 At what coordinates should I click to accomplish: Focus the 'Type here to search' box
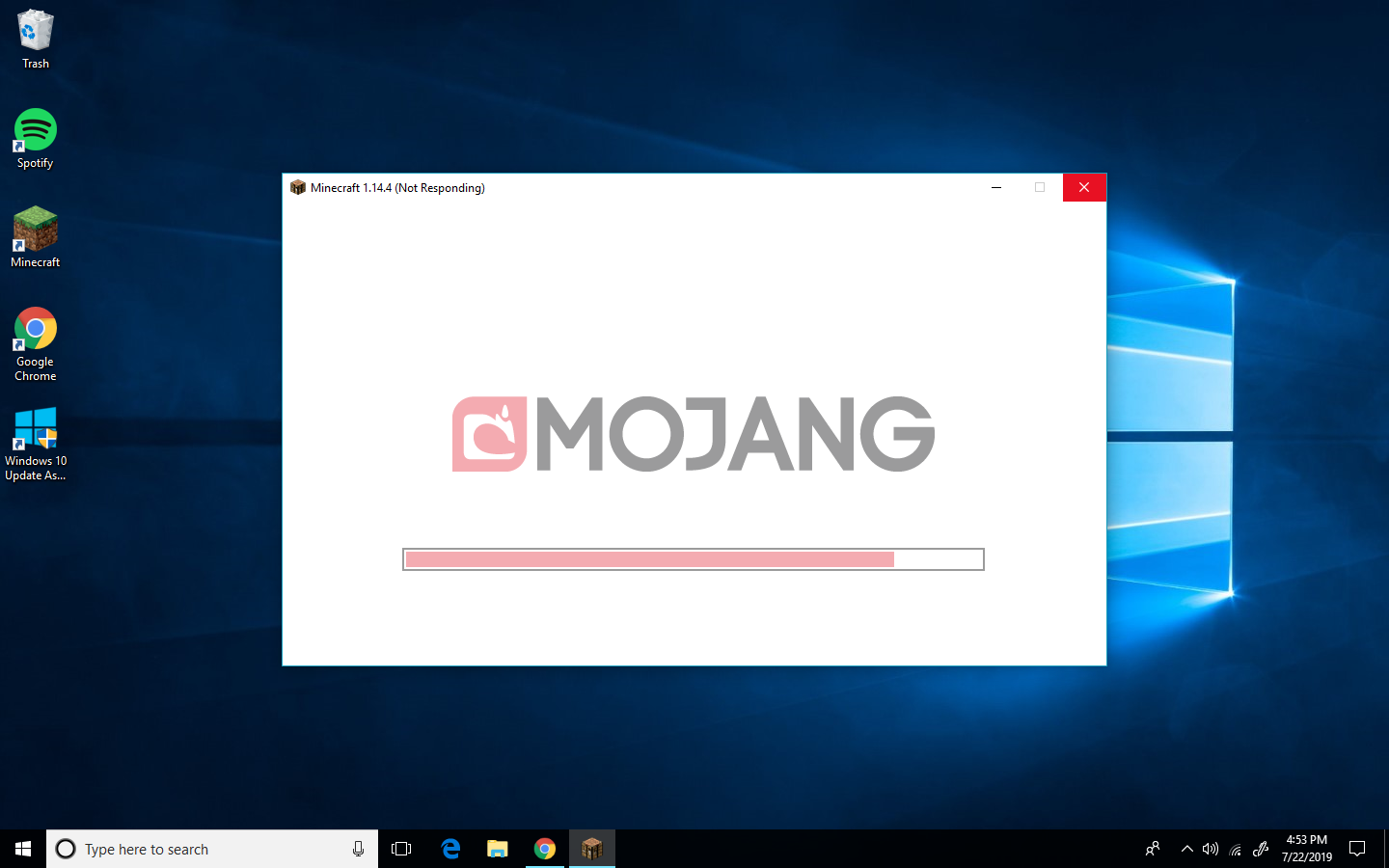[x=212, y=849]
